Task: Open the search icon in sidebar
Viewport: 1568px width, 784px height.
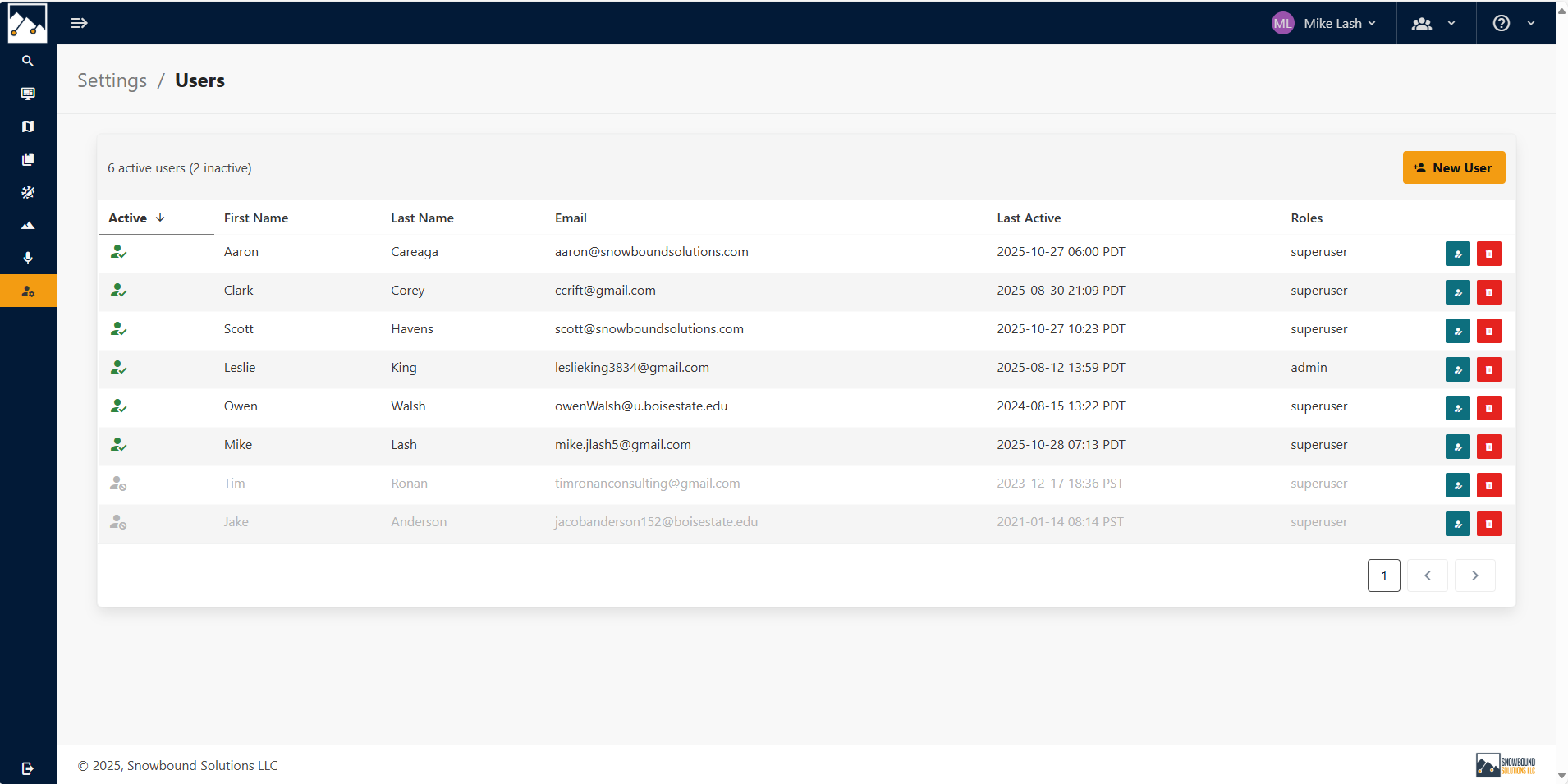Action: pyautogui.click(x=28, y=61)
